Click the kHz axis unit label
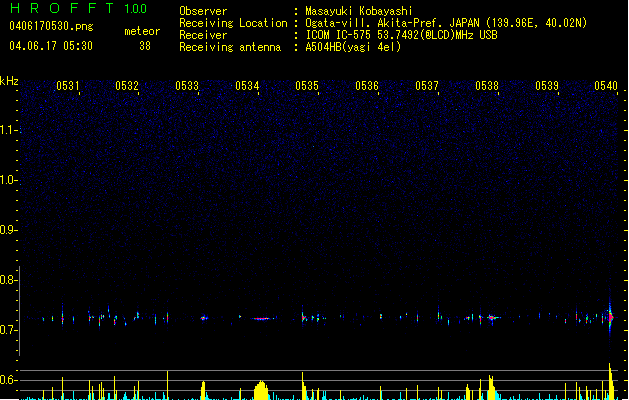 pyautogui.click(x=9, y=81)
